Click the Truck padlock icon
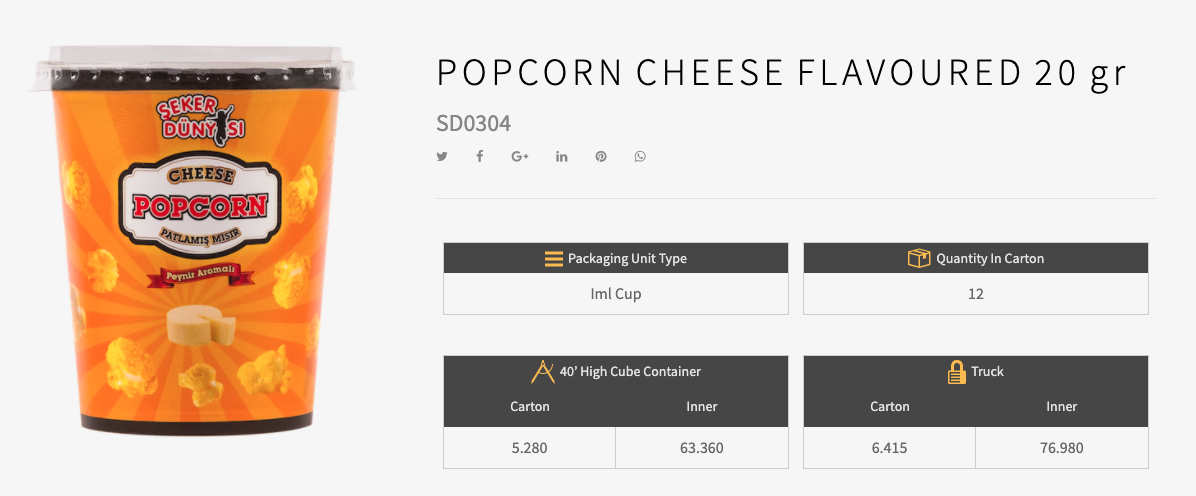1196x496 pixels. 956,372
